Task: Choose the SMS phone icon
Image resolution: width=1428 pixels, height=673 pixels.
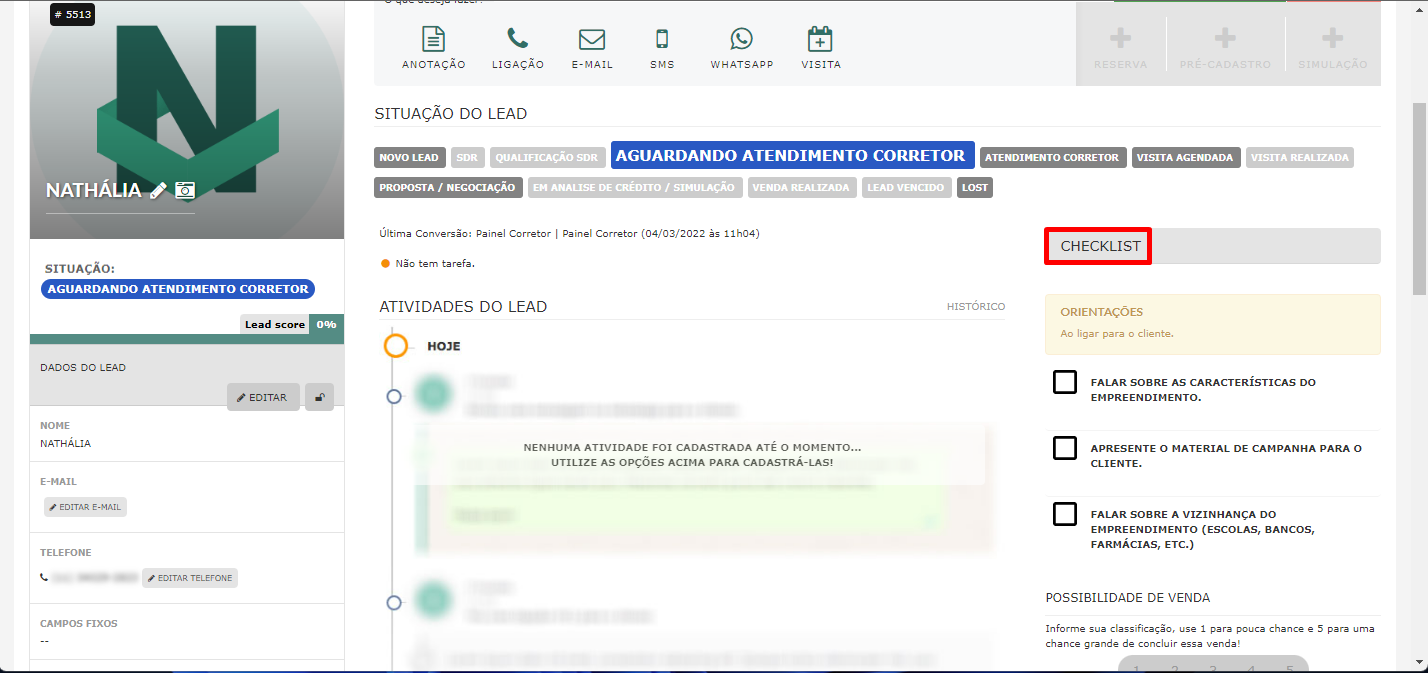Action: click(661, 39)
